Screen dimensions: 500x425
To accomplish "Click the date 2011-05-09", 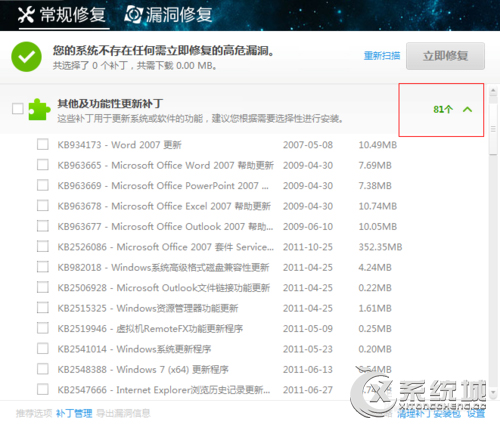I will pos(308,329).
